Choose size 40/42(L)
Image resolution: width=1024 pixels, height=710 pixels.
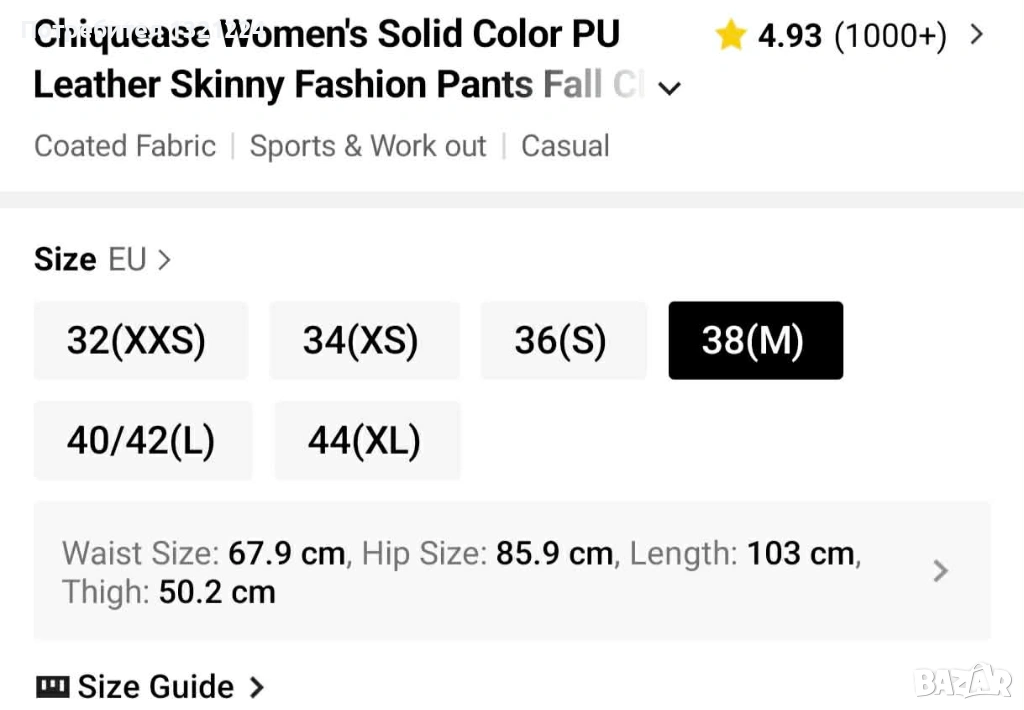[x=141, y=441]
